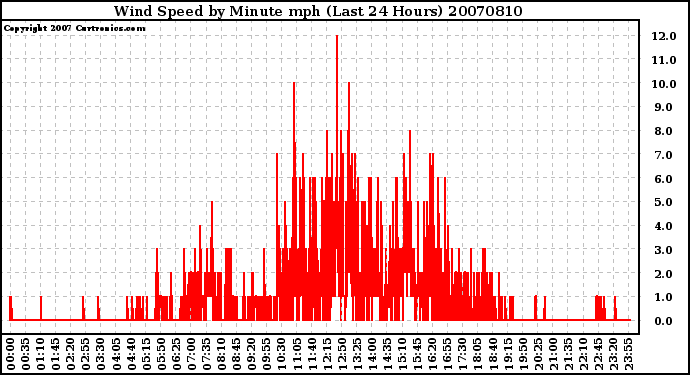Click the 2.0 y-axis label
Image resolution: width=690 pixels, height=375 pixels.
664,274
